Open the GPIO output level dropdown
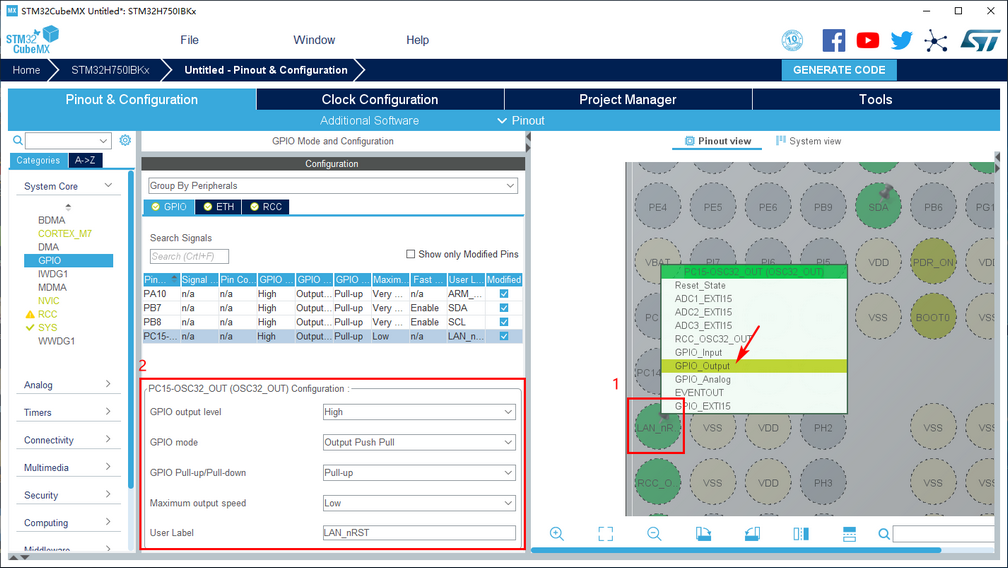The height and width of the screenshot is (568, 1008). coord(419,412)
